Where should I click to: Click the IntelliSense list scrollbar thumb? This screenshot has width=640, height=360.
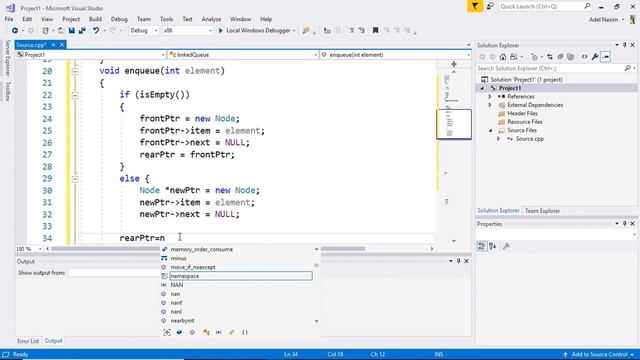316,265
